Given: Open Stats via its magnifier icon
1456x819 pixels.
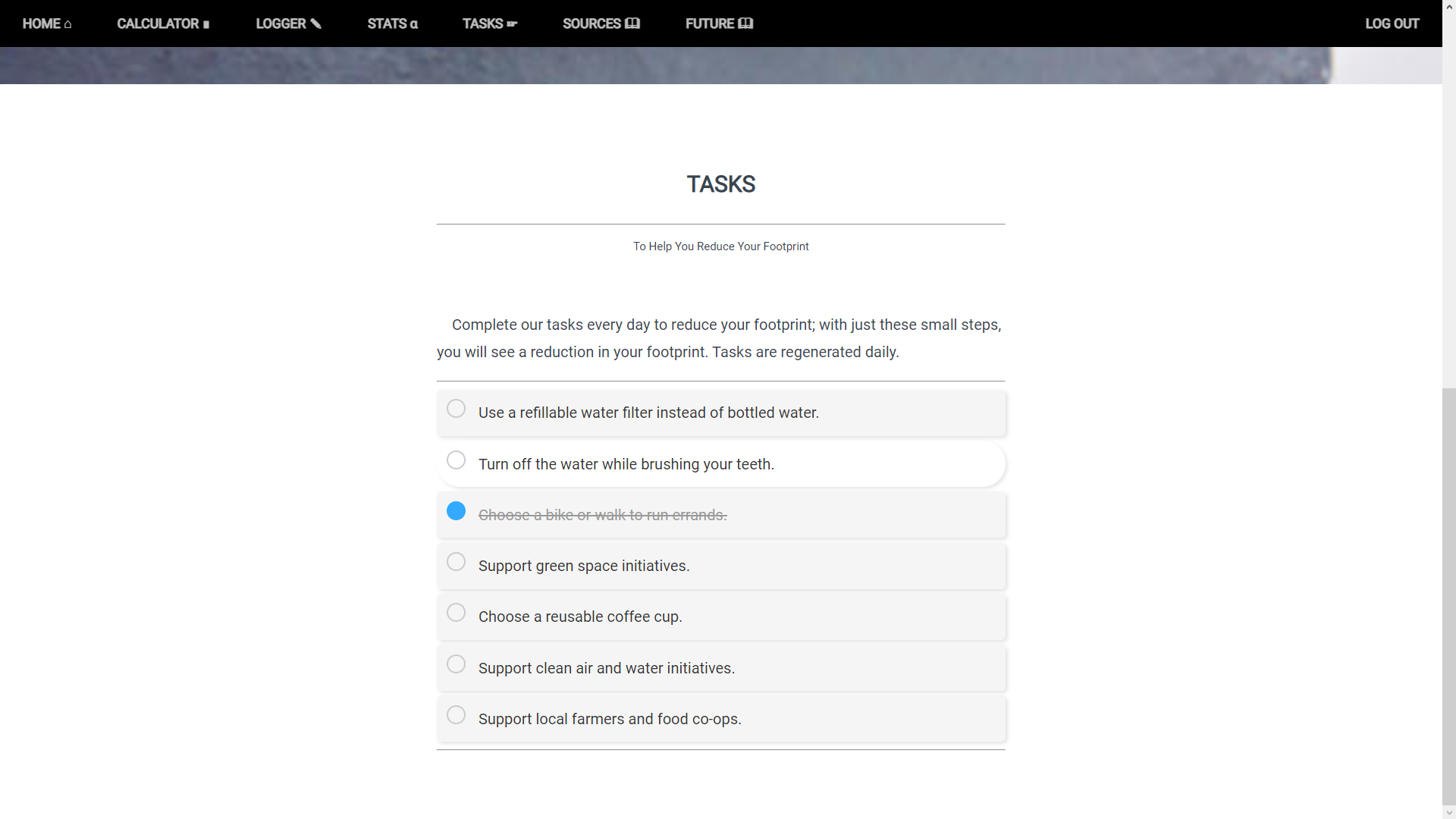Looking at the screenshot, I should [x=414, y=24].
